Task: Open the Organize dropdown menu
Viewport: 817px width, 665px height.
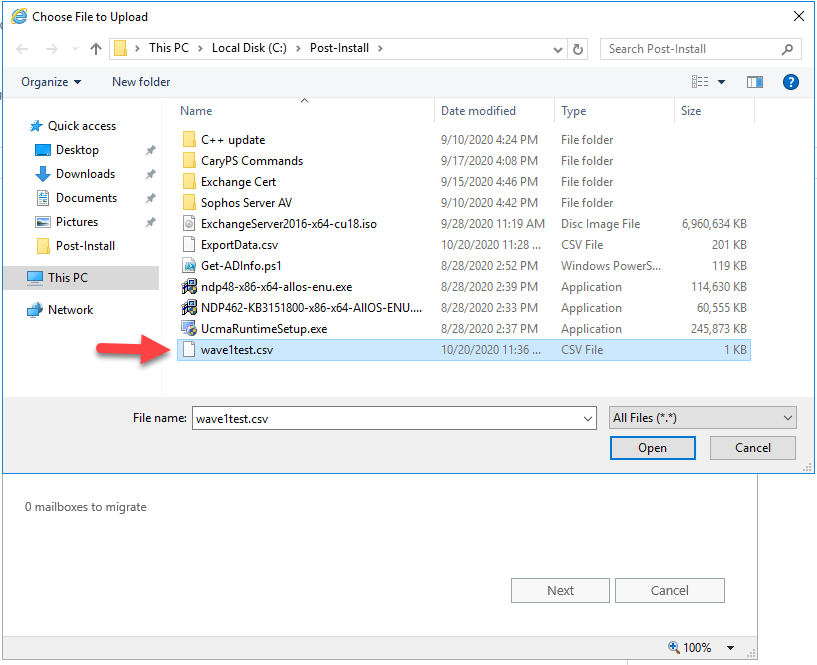Action: (46, 82)
